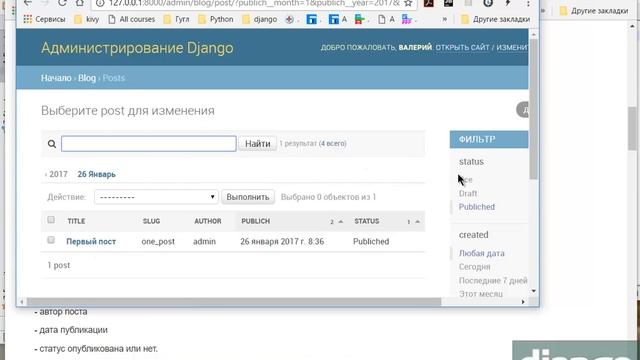Open the Первый пост entry
This screenshot has width=640, height=360.
[x=91, y=242]
